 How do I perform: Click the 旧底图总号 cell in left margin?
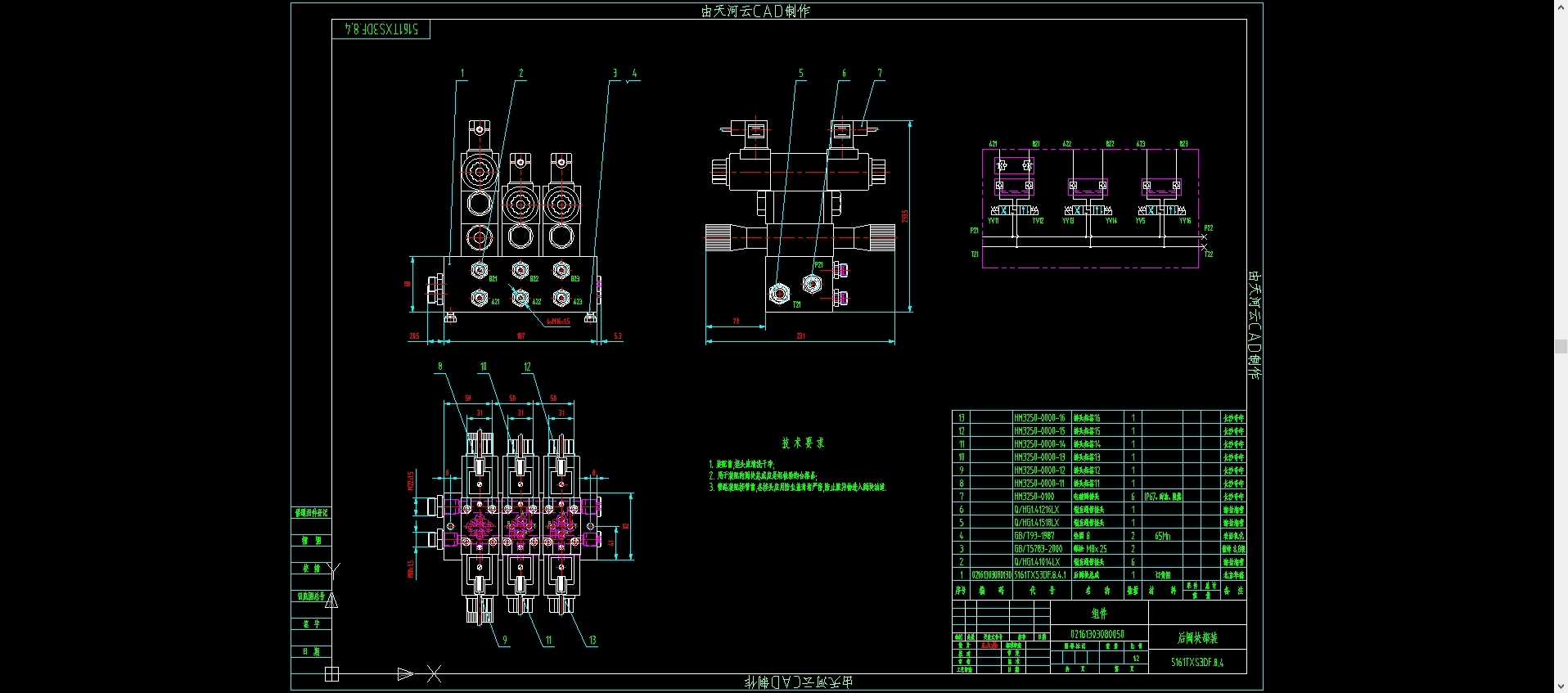click(311, 596)
